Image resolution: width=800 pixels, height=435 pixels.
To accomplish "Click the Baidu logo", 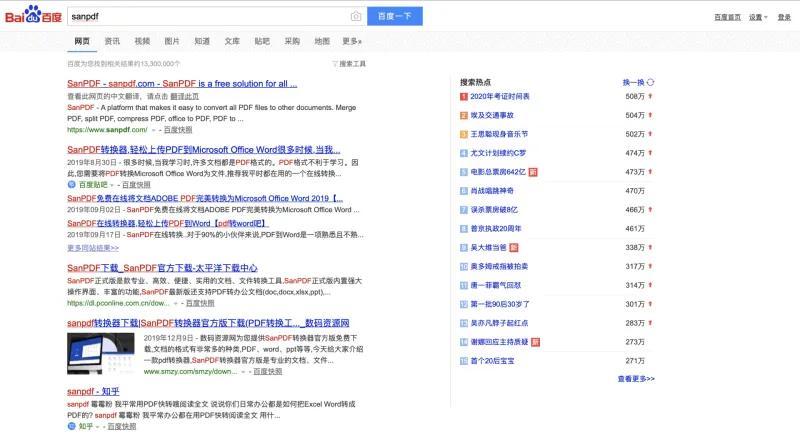I will pyautogui.click(x=33, y=15).
